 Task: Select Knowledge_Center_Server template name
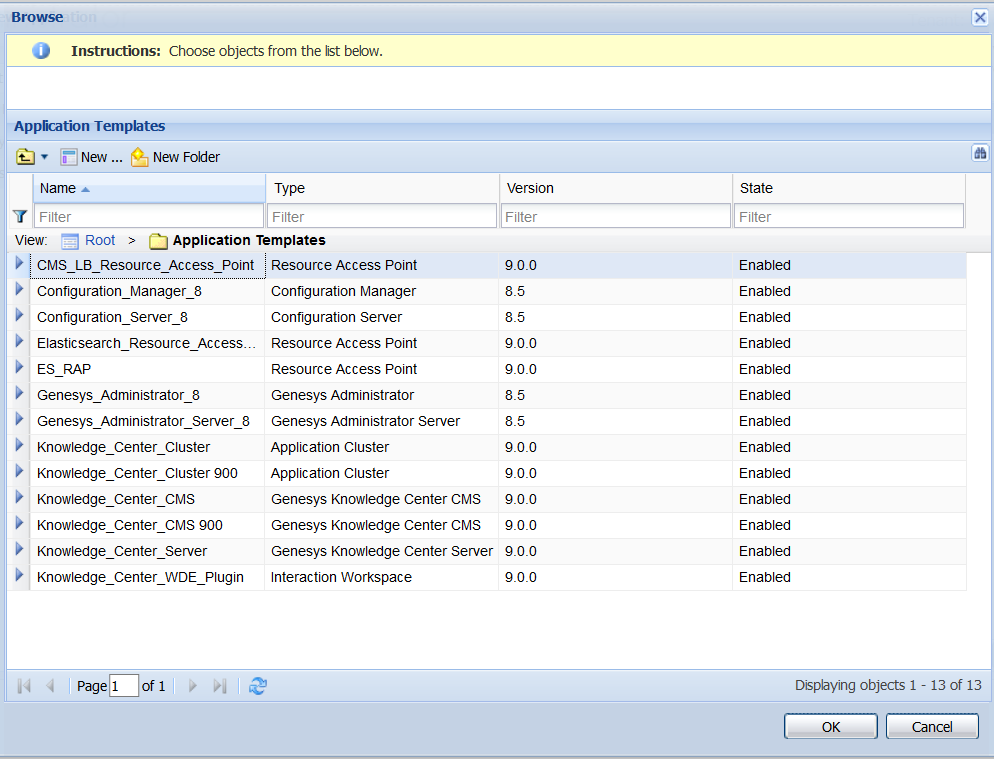click(122, 551)
